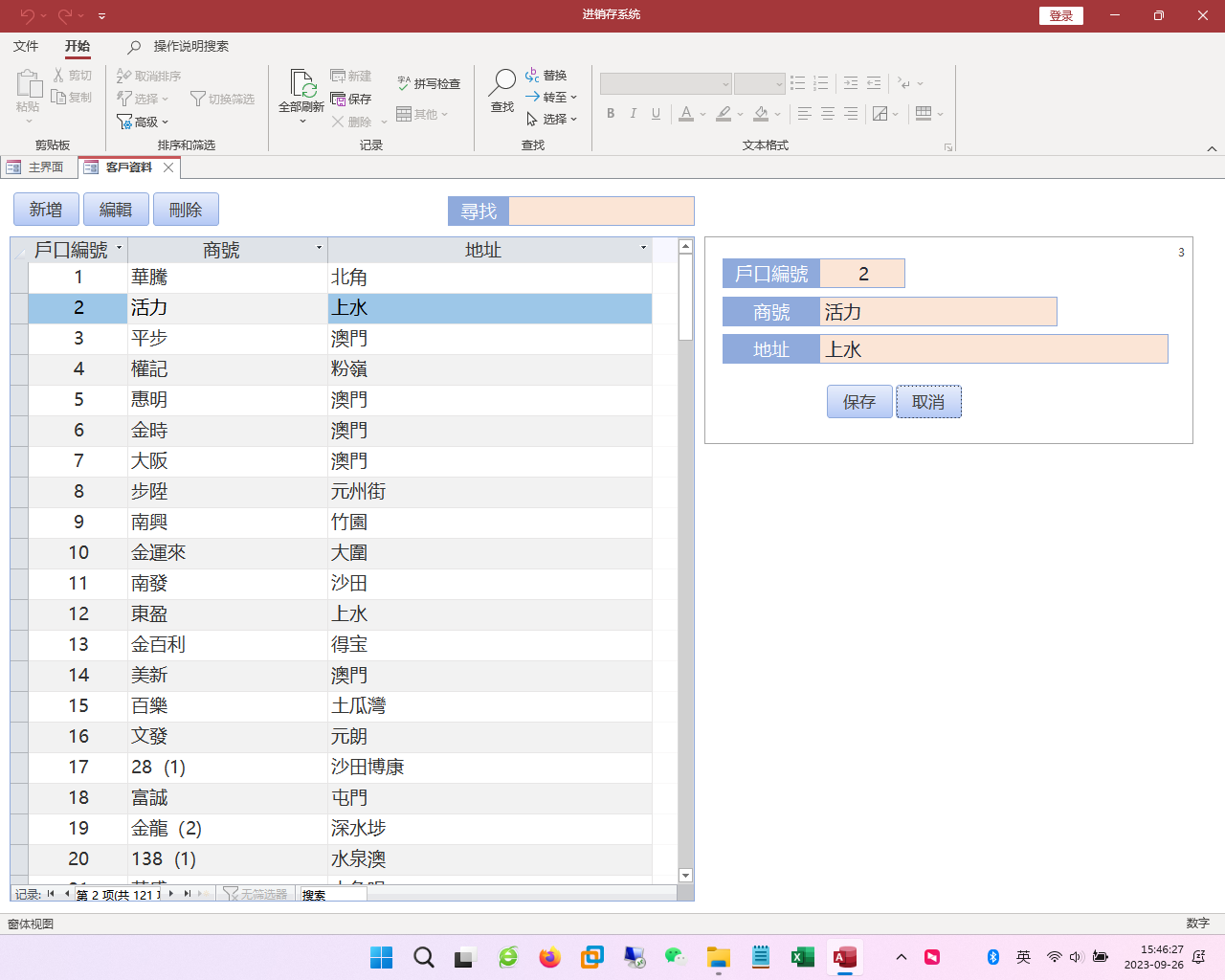
Task: Open the 文件 menu
Action: pos(26,46)
